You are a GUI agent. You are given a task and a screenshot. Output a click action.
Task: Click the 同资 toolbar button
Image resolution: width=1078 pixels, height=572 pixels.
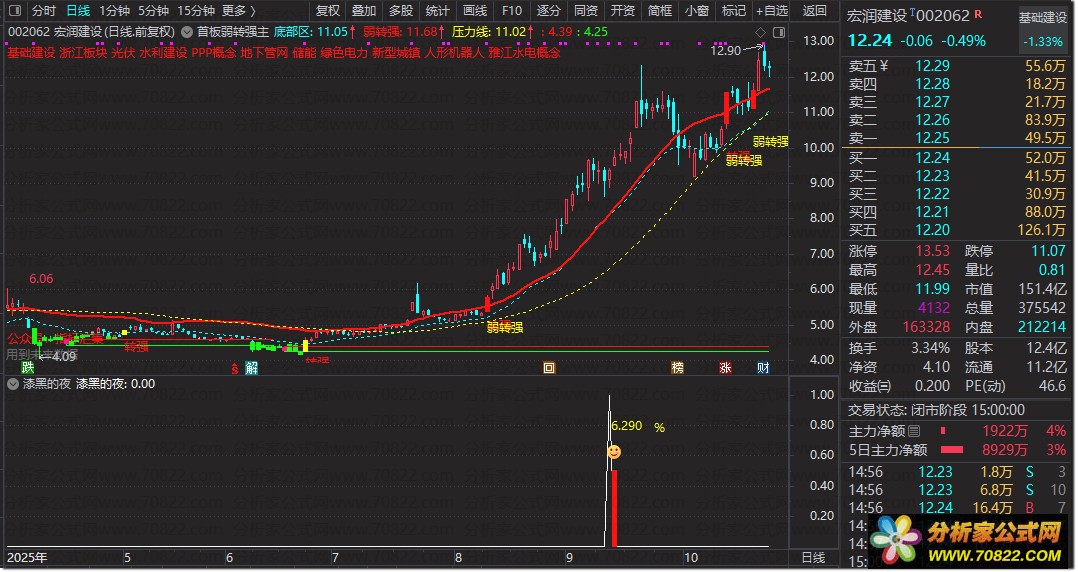click(x=586, y=11)
